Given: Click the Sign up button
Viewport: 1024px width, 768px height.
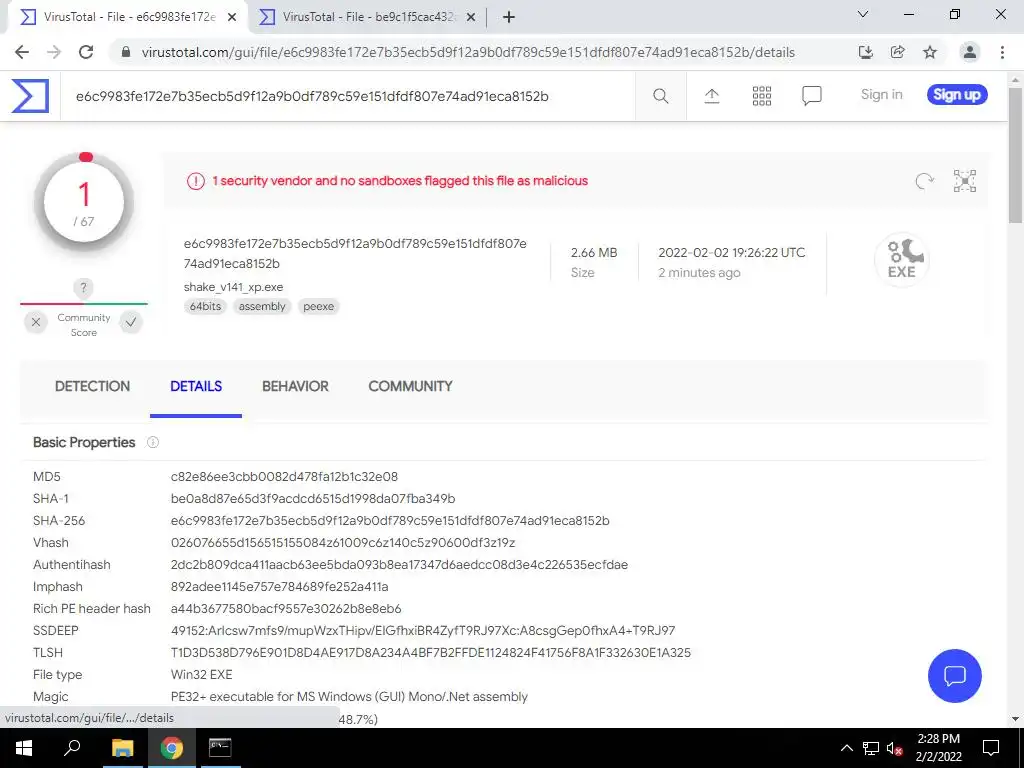Looking at the screenshot, I should (957, 95).
